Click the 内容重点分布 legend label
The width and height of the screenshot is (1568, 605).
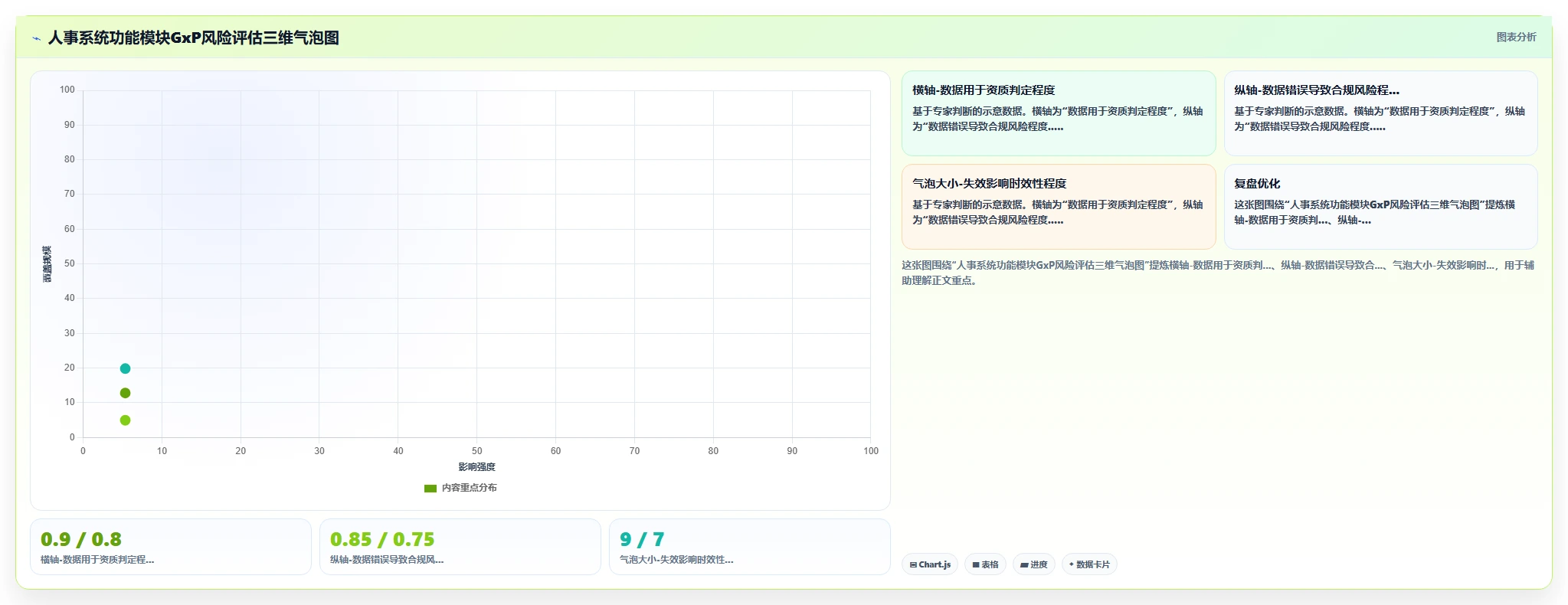(469, 488)
